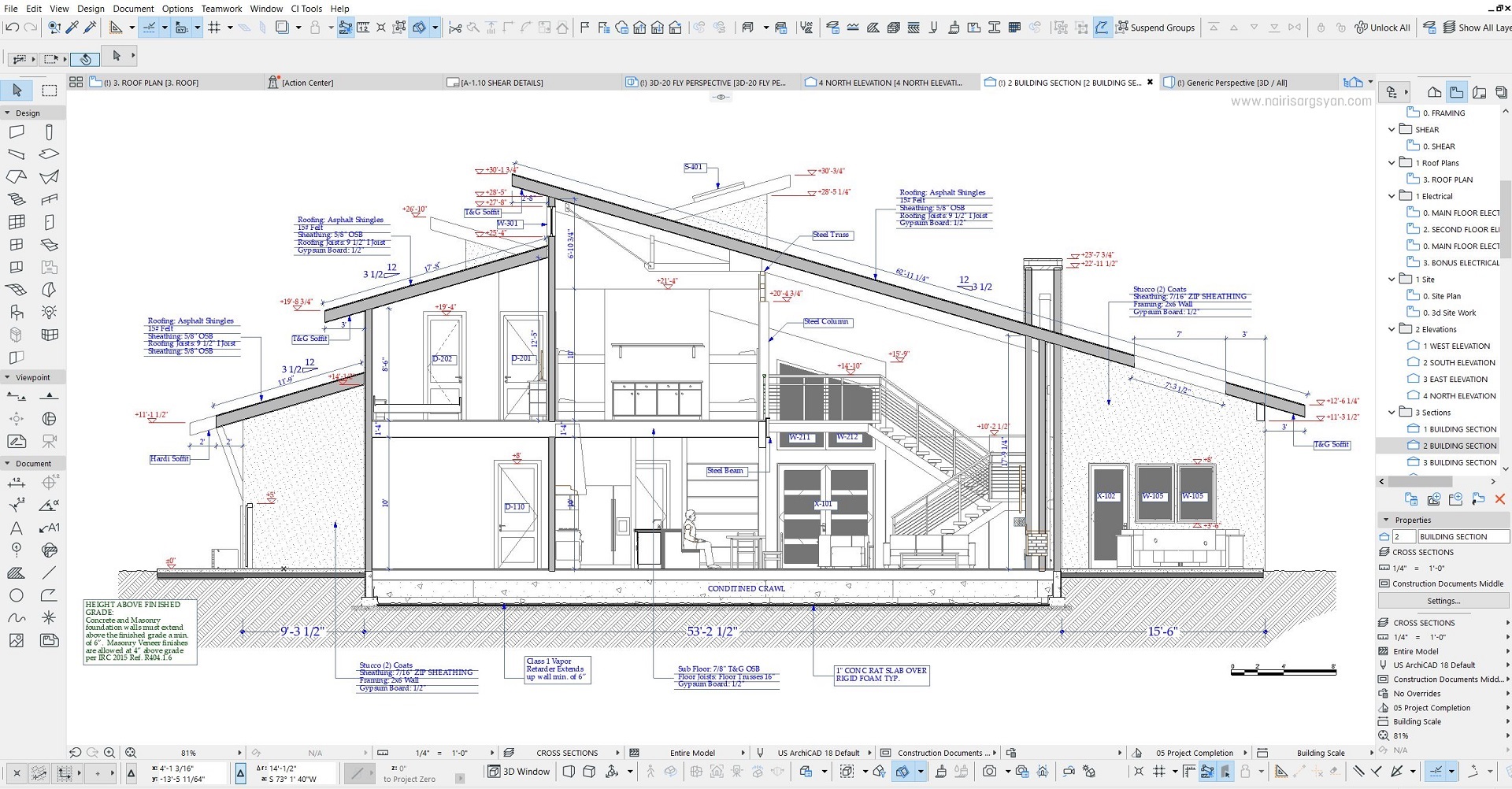Click the Settings... button
Screen dimensions: 1512x789
[1443, 601]
